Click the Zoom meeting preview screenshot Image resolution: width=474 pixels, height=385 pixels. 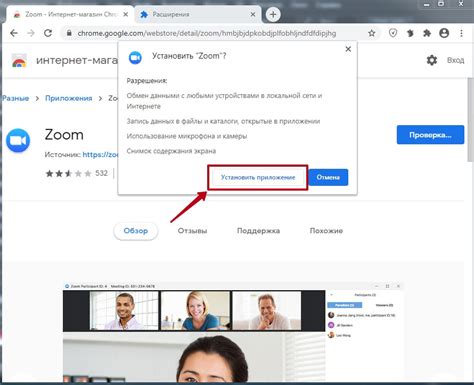233,333
